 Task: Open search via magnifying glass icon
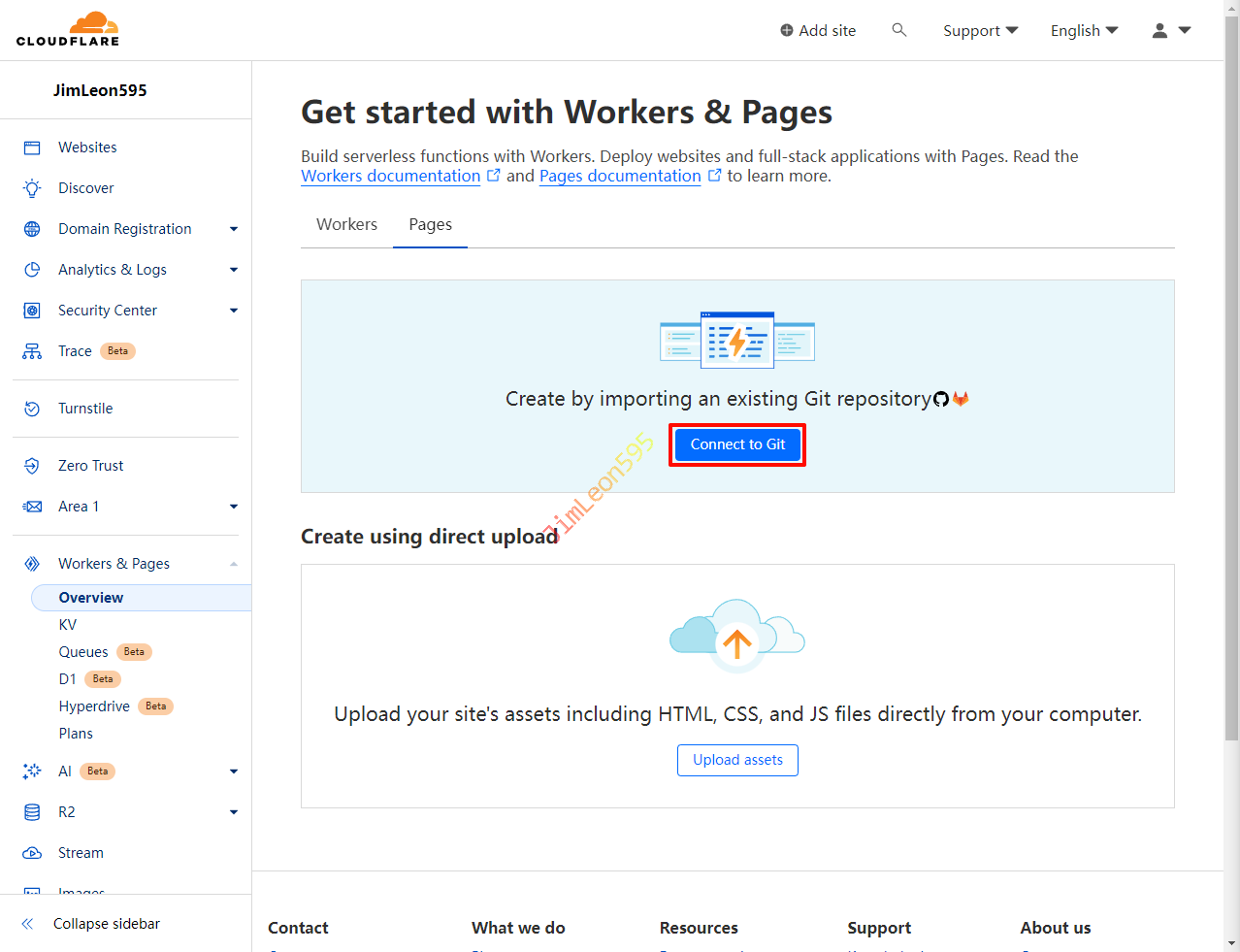[x=899, y=30]
